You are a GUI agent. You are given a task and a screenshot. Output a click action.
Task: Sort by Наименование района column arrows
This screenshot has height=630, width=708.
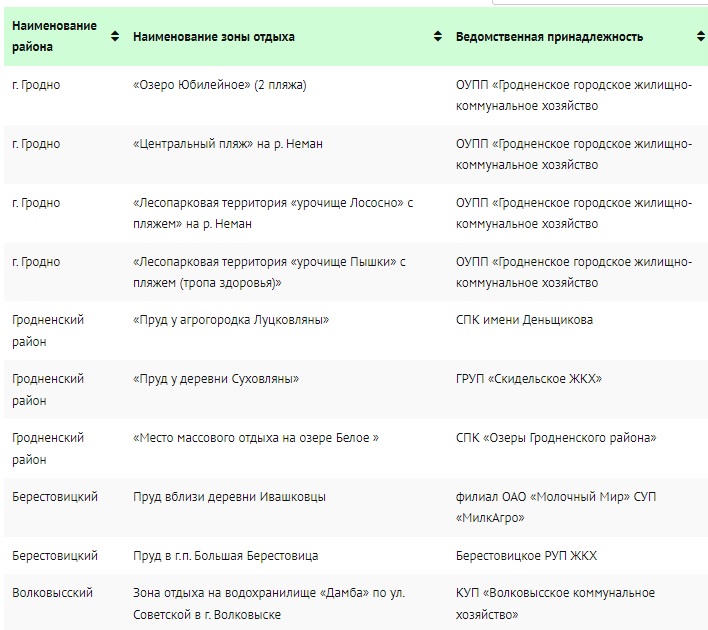(115, 37)
